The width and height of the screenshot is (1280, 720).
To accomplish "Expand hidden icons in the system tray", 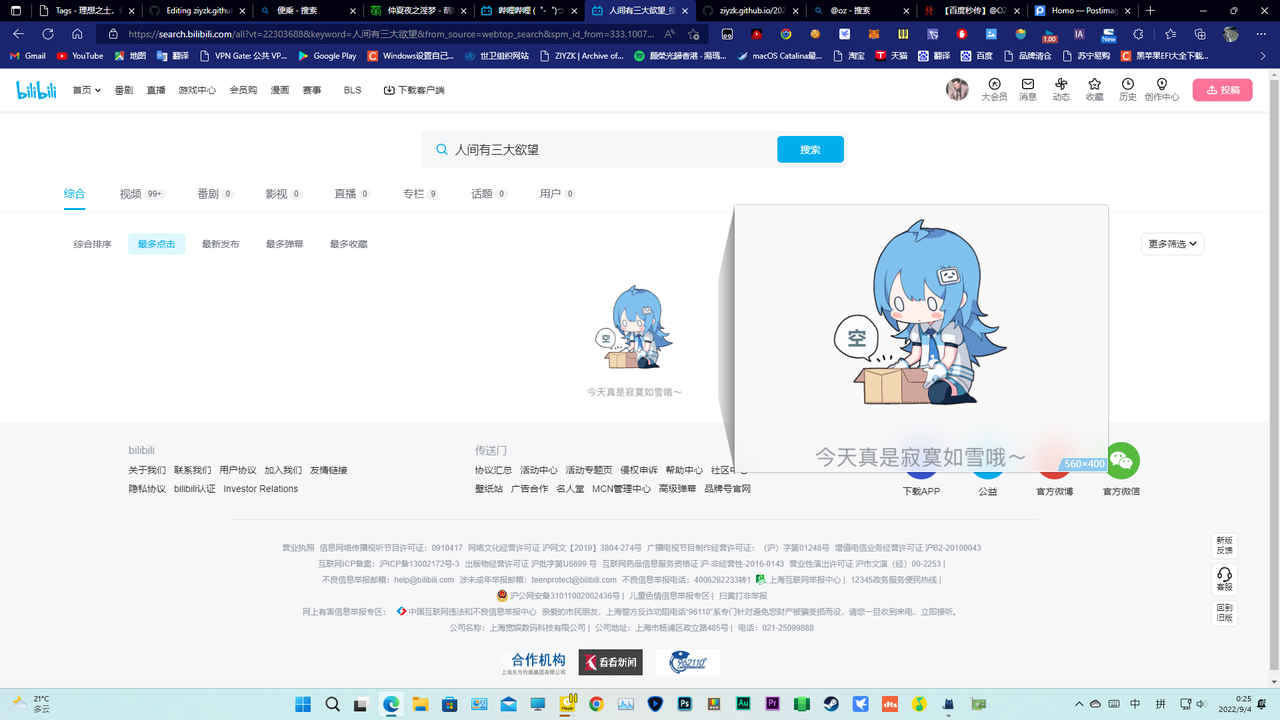I will tap(1079, 704).
